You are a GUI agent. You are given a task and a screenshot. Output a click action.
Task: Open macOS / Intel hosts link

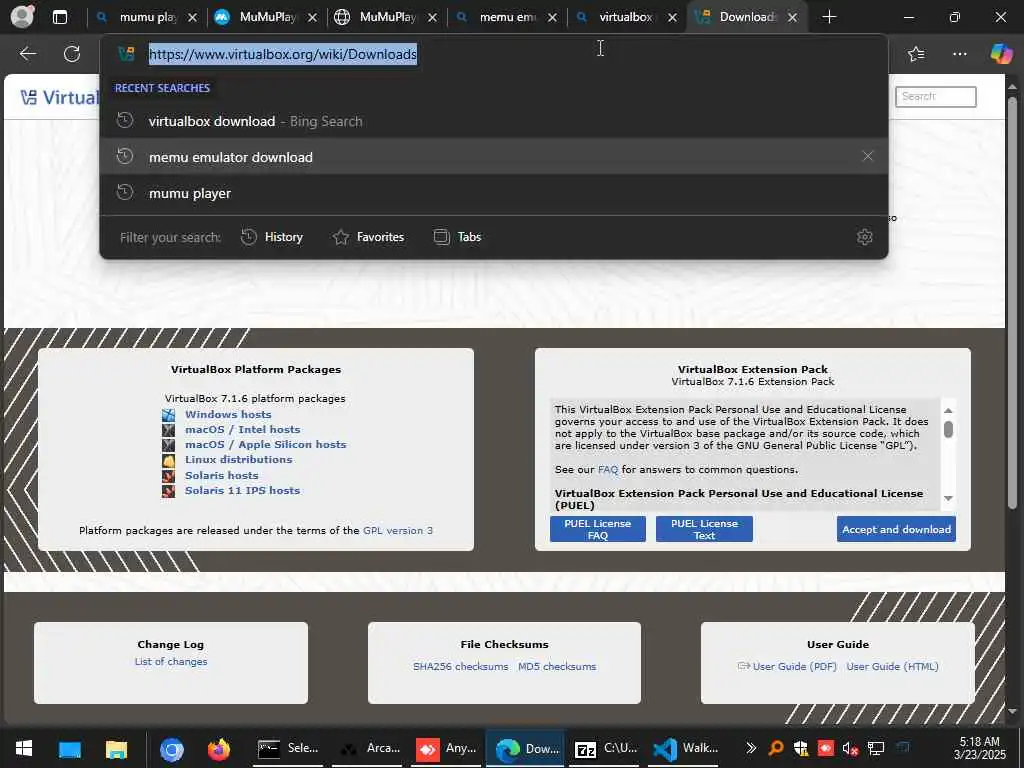242,429
